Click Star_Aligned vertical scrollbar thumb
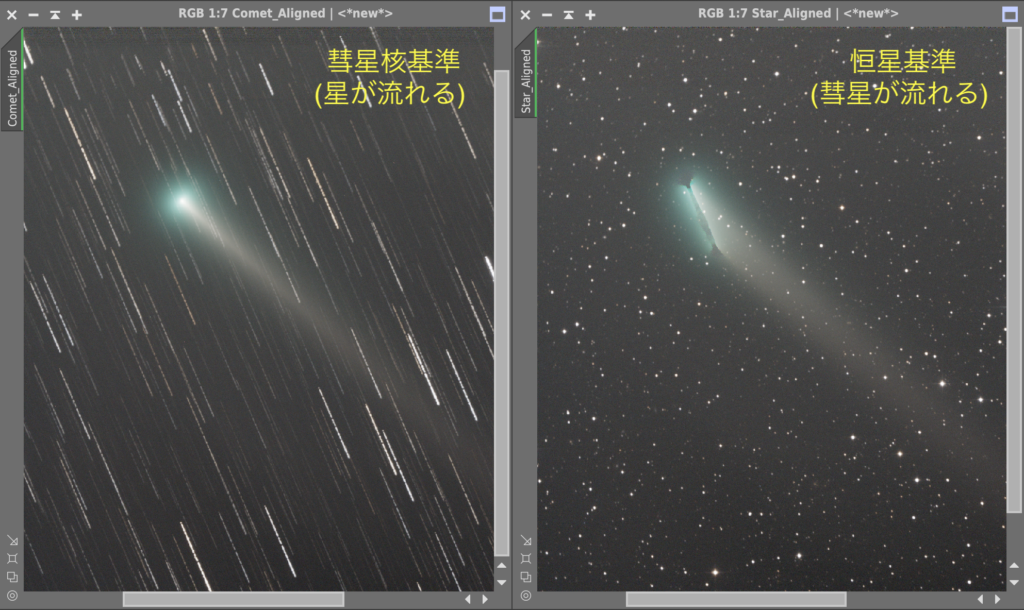Image resolution: width=1024 pixels, height=610 pixels. tap(1014, 270)
